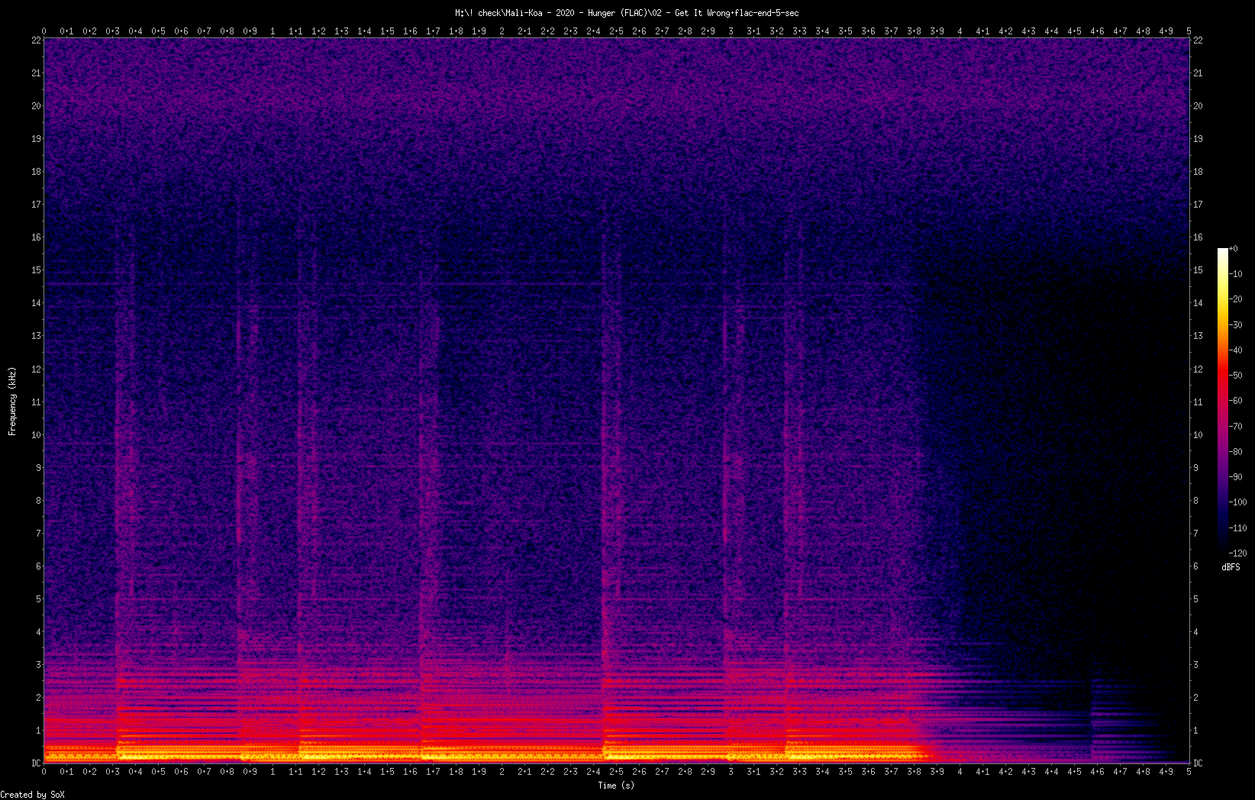Click '20' on the right frequency axis

[1198, 106]
